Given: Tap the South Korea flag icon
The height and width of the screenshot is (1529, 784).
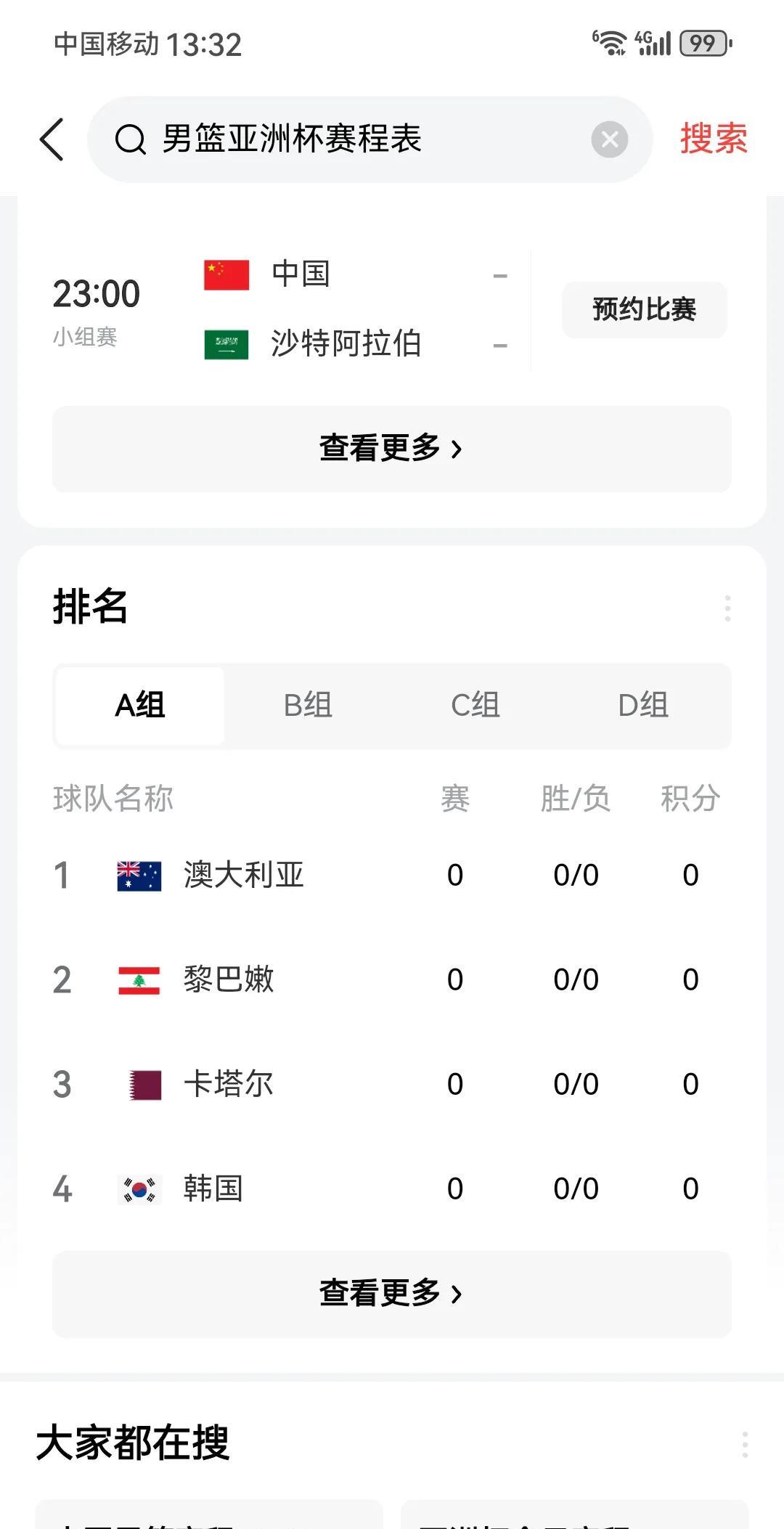Looking at the screenshot, I should 139,1189.
